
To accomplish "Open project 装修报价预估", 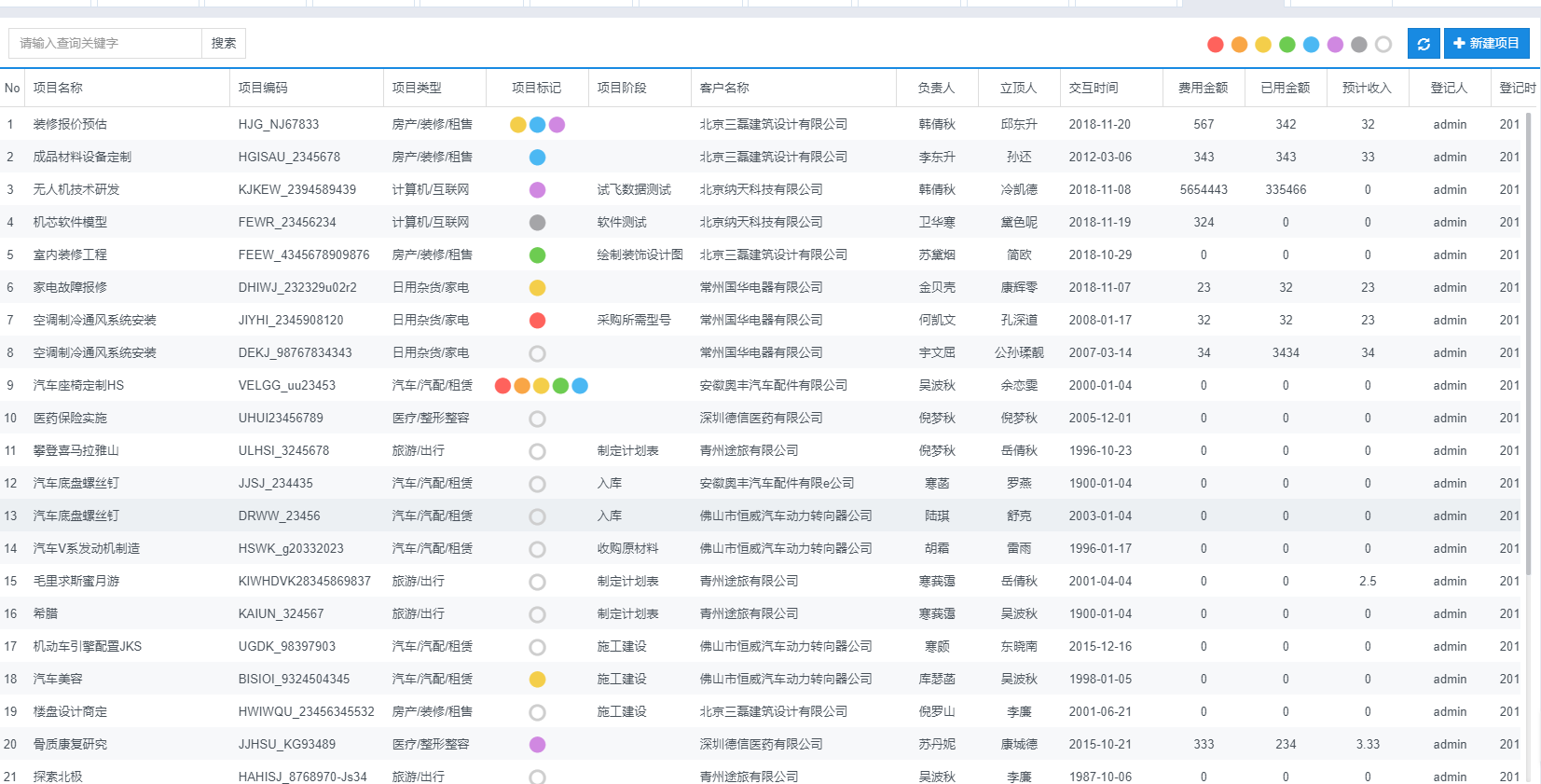I will (70, 124).
